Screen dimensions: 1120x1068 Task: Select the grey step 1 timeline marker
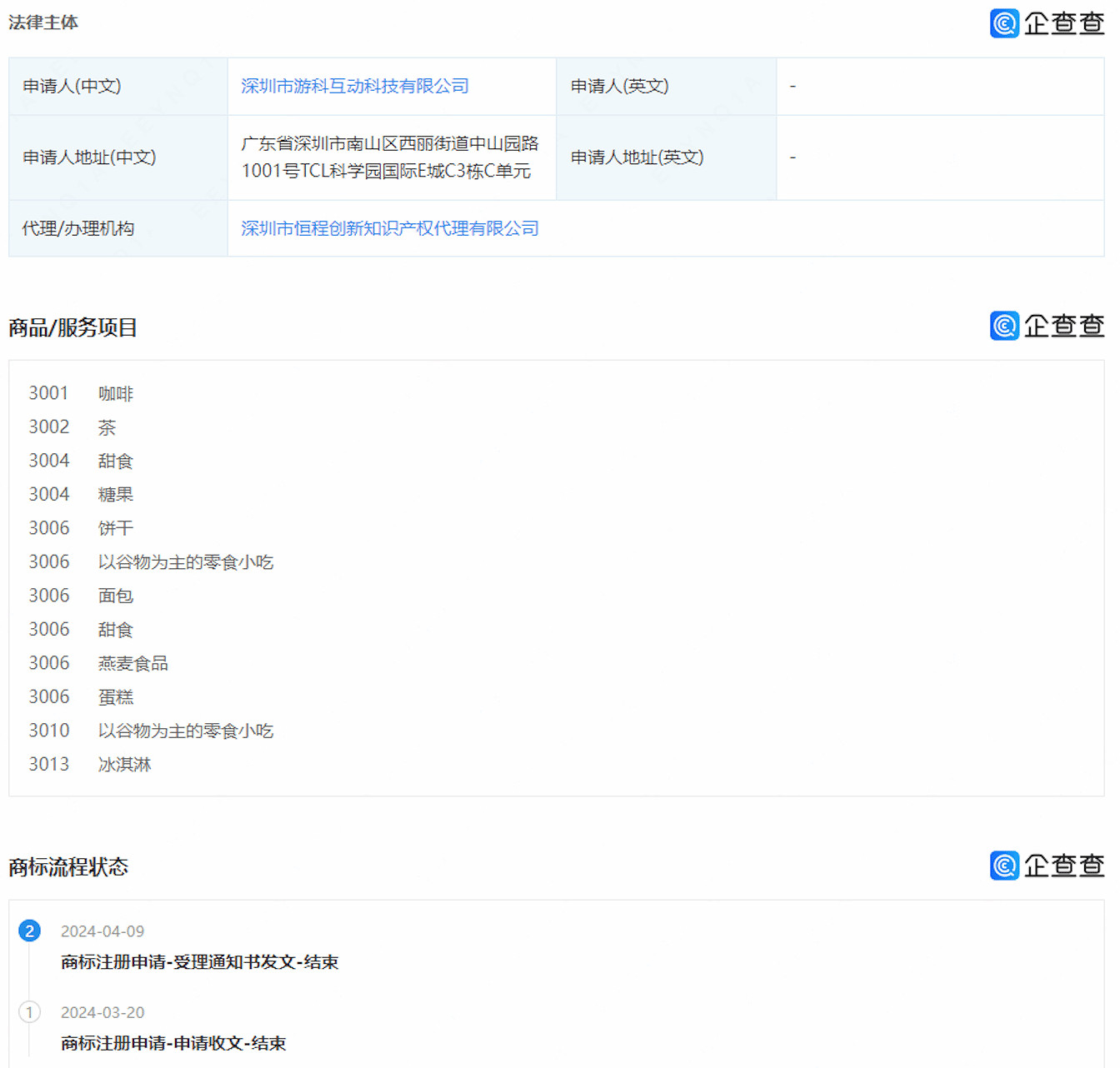(x=29, y=1012)
